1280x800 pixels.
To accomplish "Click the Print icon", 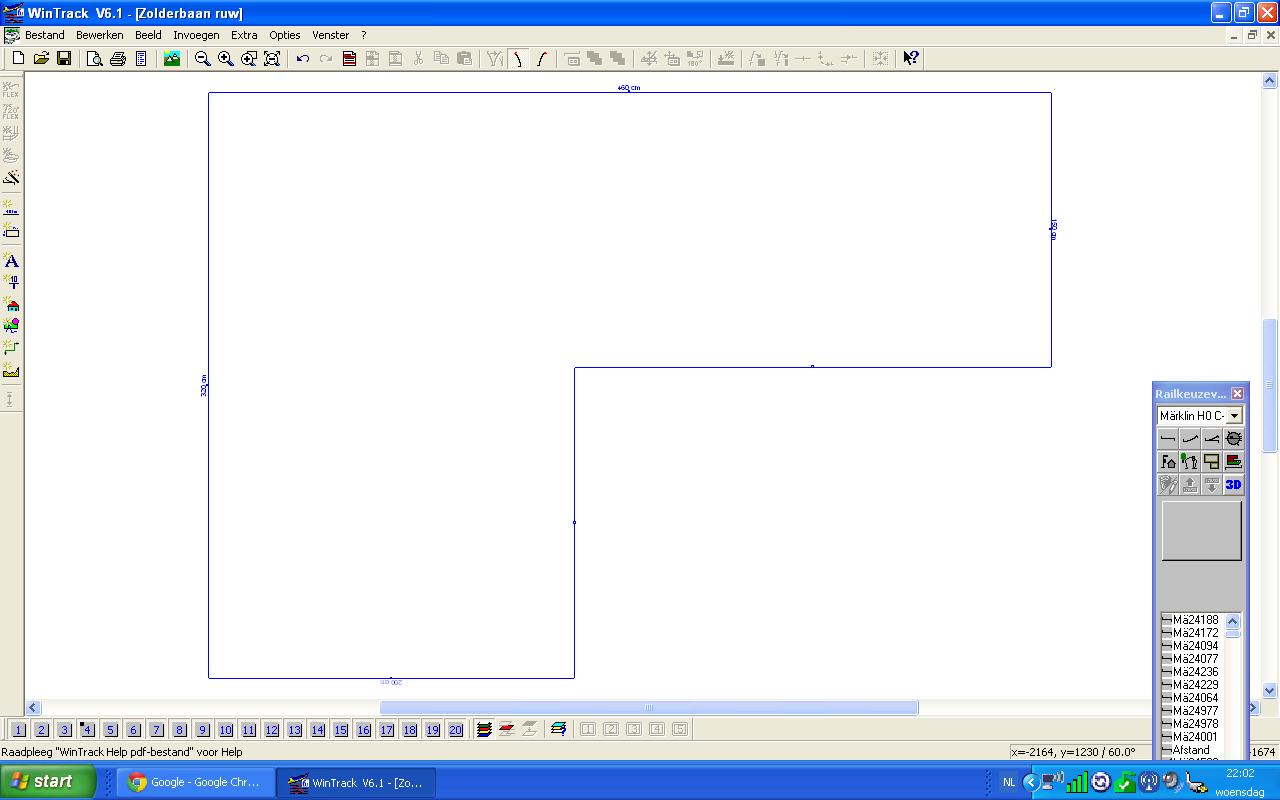I will [117, 59].
